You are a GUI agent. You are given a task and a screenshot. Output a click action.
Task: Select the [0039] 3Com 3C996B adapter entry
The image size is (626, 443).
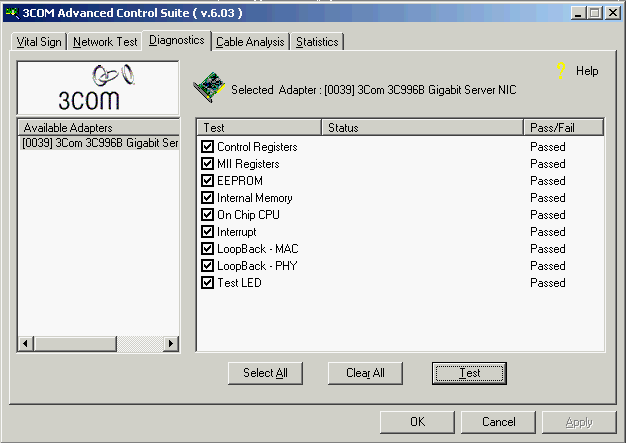[99, 143]
